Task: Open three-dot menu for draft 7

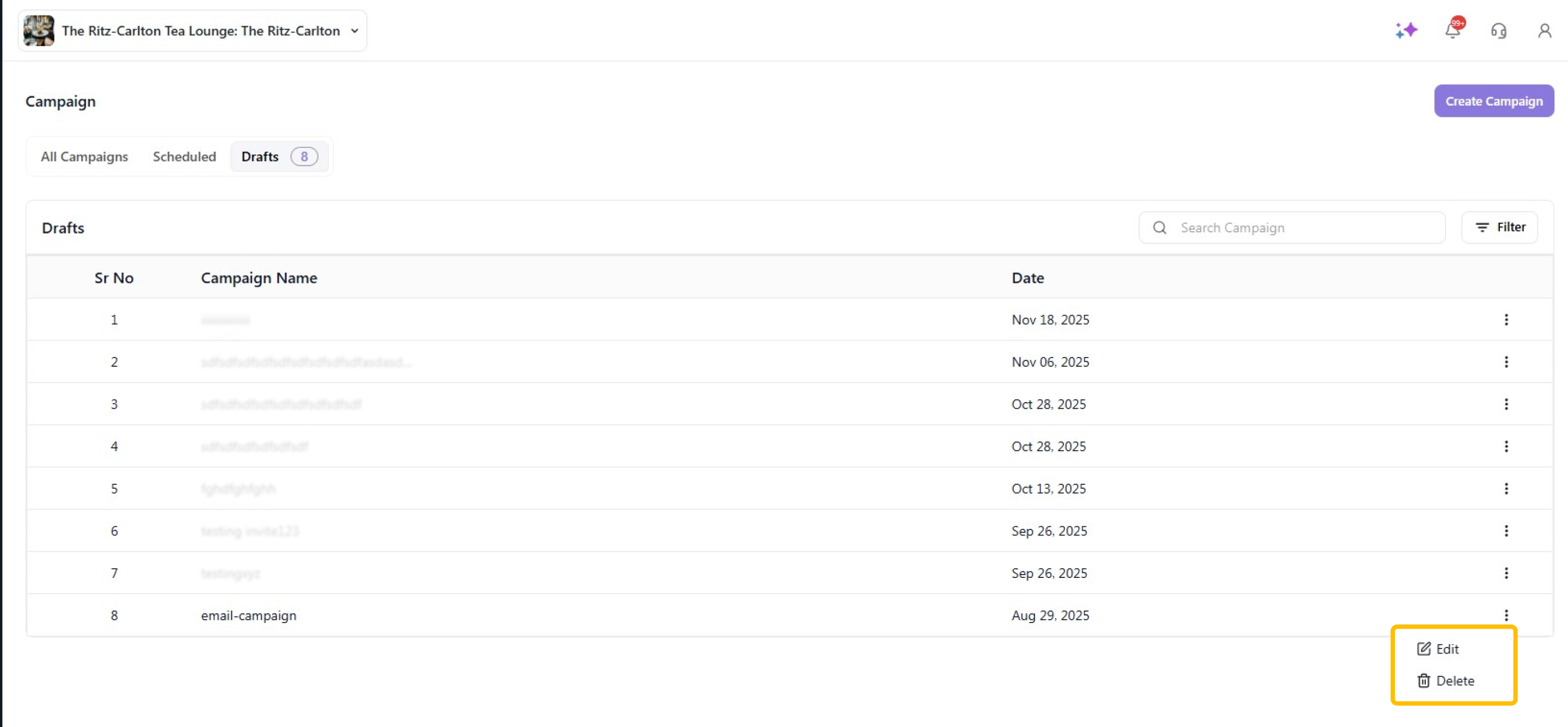Action: coord(1506,573)
